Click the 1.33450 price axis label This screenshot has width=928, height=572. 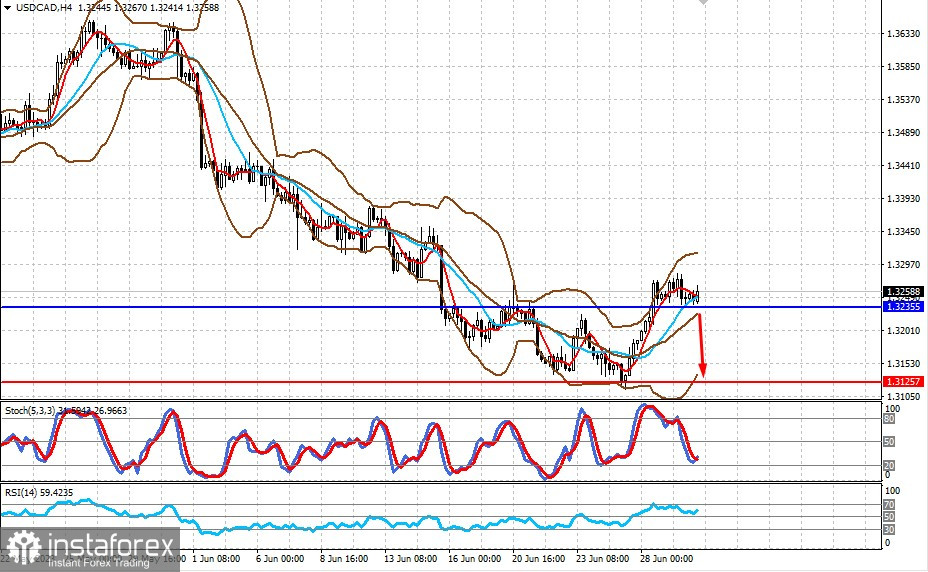(903, 232)
